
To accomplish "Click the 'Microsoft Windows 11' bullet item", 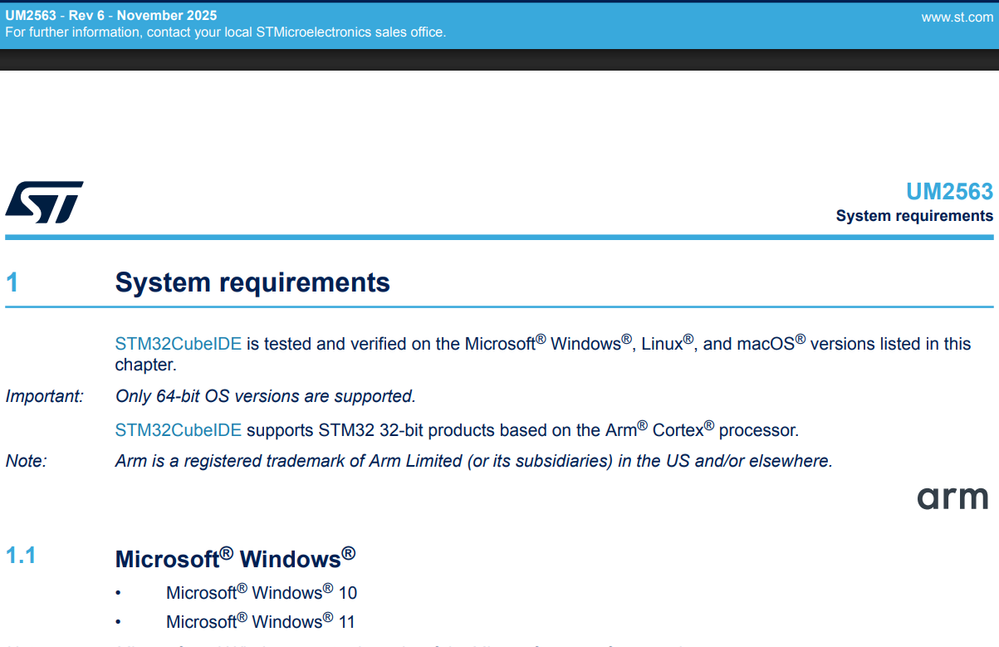I will (x=261, y=621).
